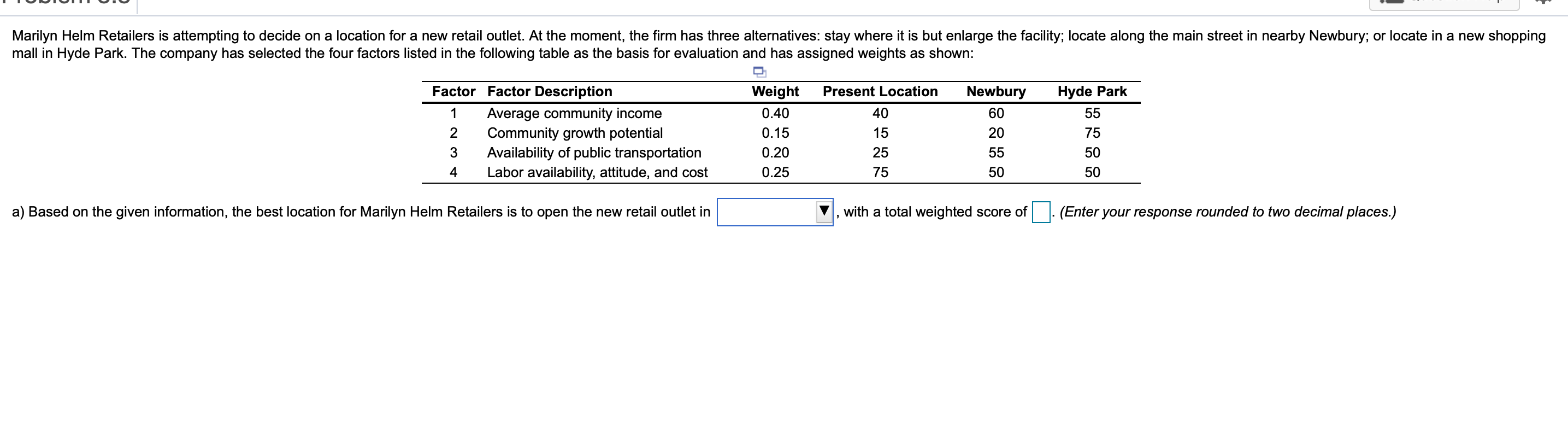Click the Factor Description column header

click(x=550, y=91)
